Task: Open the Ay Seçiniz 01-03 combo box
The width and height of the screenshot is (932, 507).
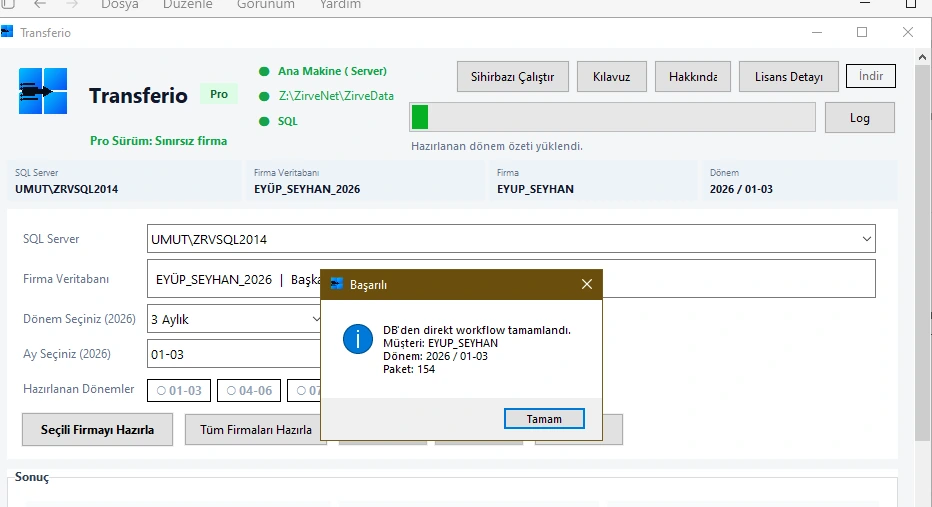Action: pos(234,354)
